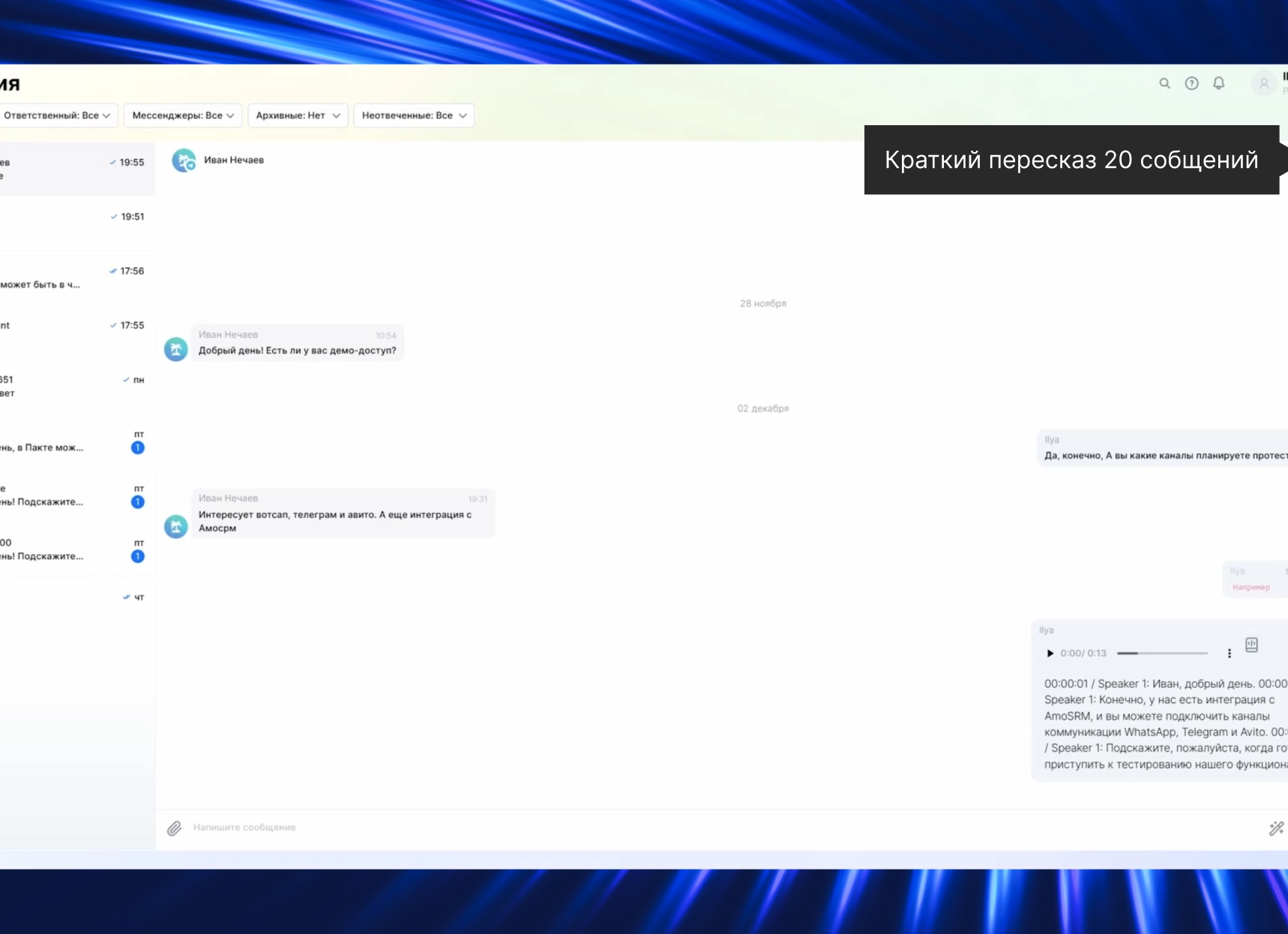The width and height of the screenshot is (1288, 934).
Task: Open the Неотвеченные: Все filter
Action: (x=414, y=115)
